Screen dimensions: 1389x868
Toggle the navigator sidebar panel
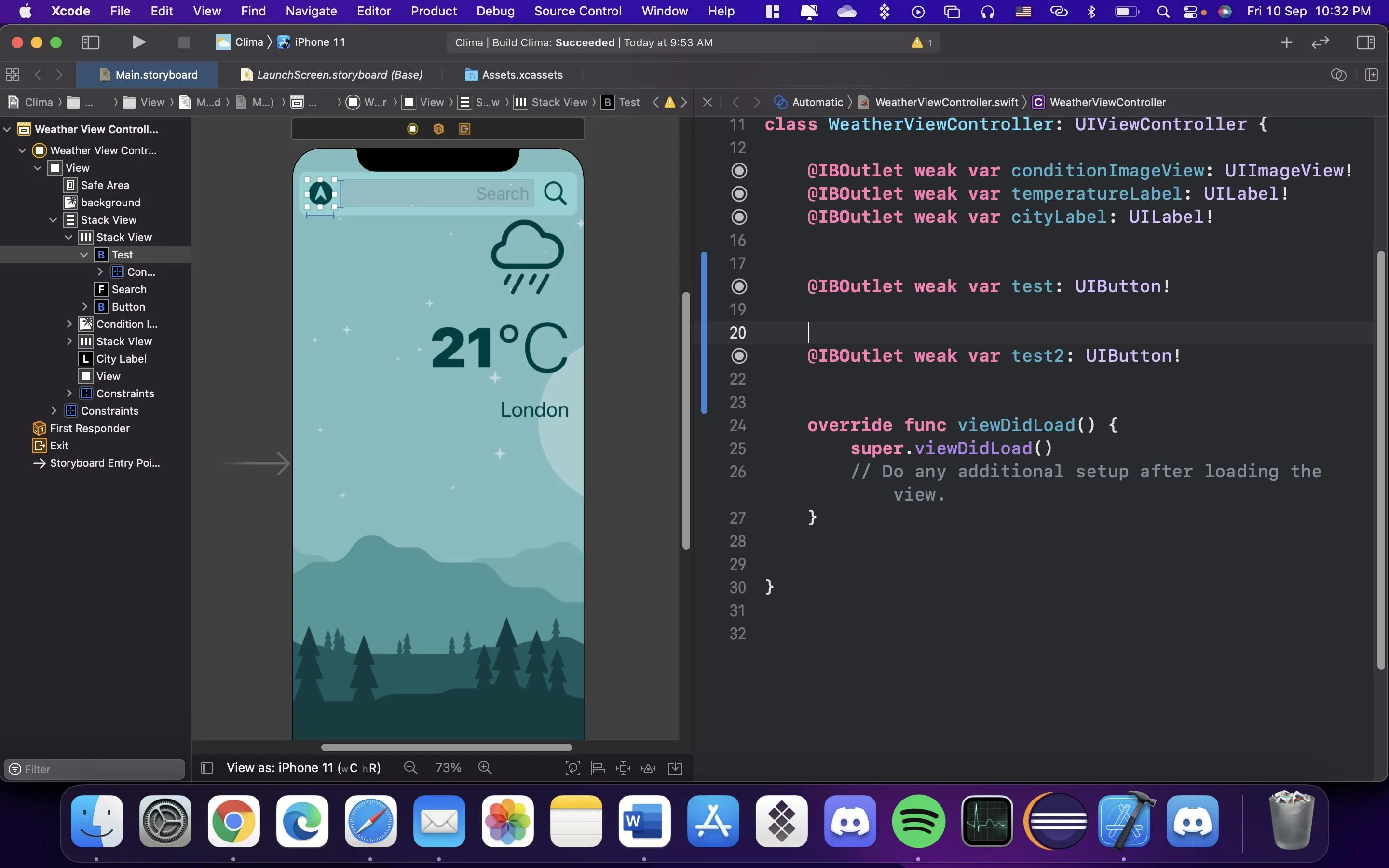click(91, 42)
